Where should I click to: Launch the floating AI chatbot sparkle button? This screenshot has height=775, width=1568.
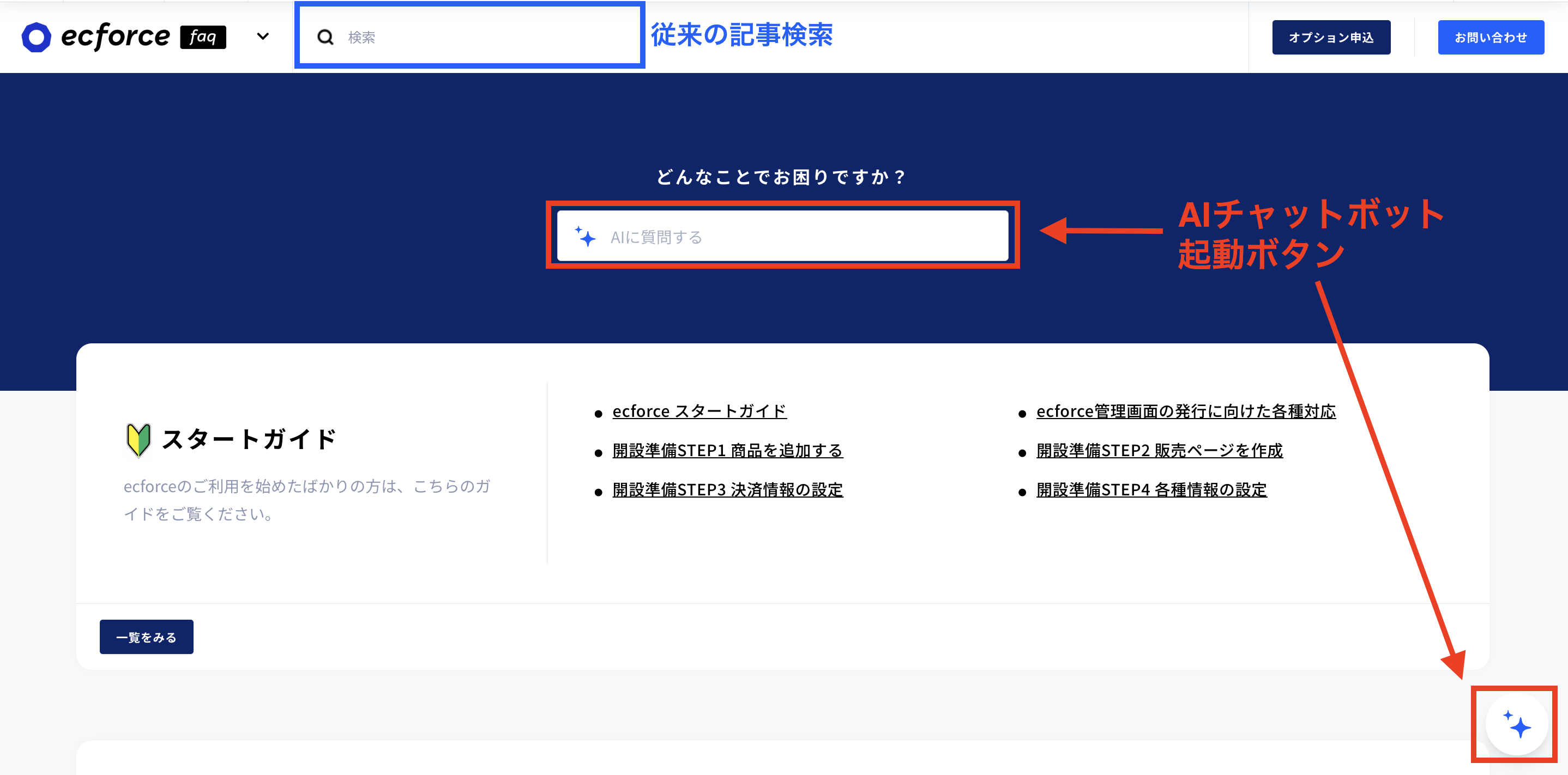(x=1516, y=724)
